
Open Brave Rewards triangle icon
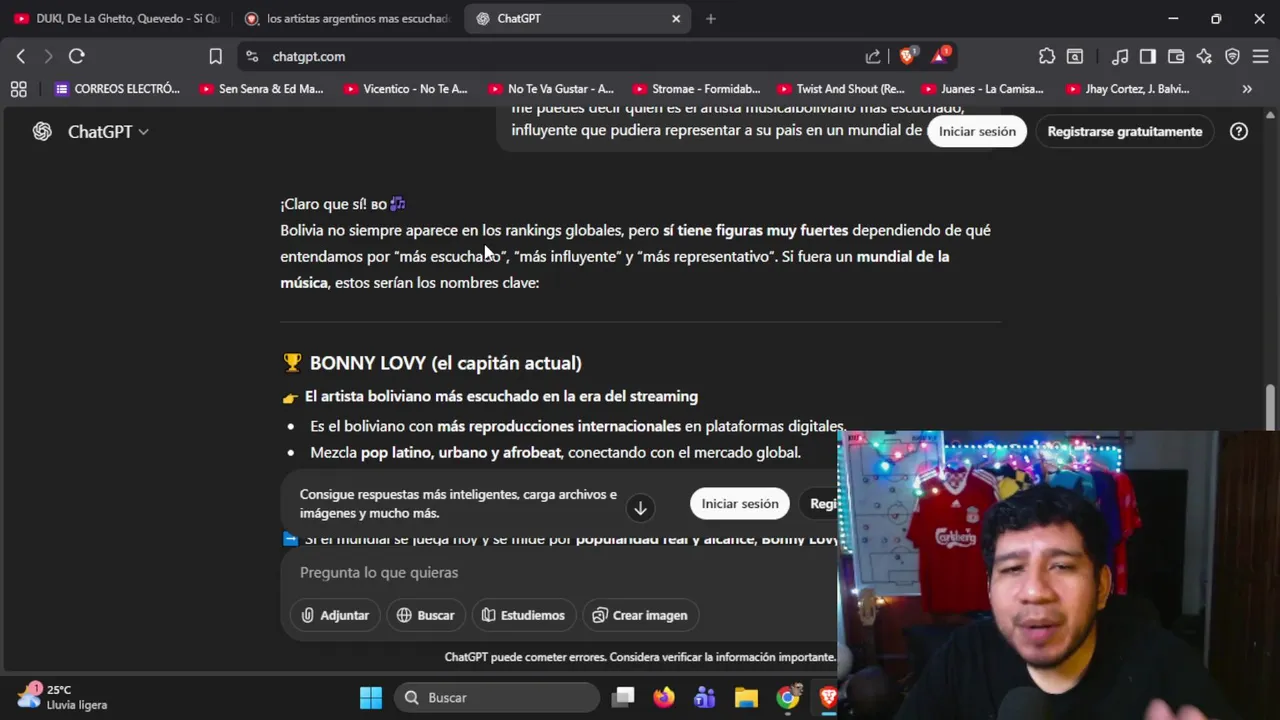940,56
